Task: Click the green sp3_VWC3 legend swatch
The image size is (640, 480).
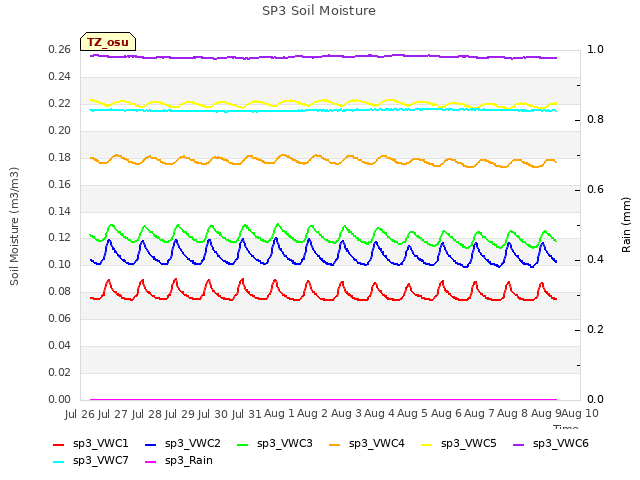Action: (243, 445)
